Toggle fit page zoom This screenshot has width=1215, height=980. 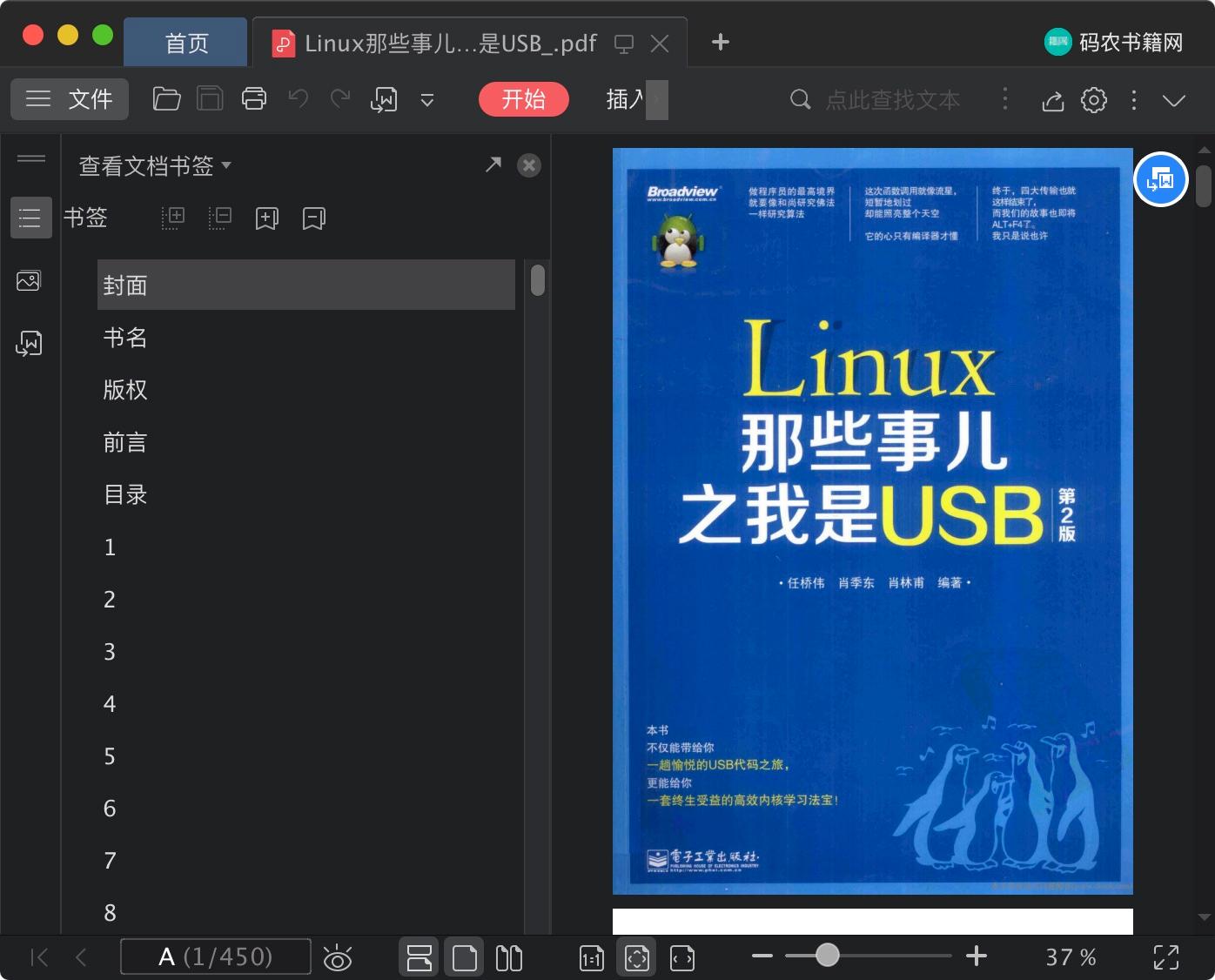[637, 957]
